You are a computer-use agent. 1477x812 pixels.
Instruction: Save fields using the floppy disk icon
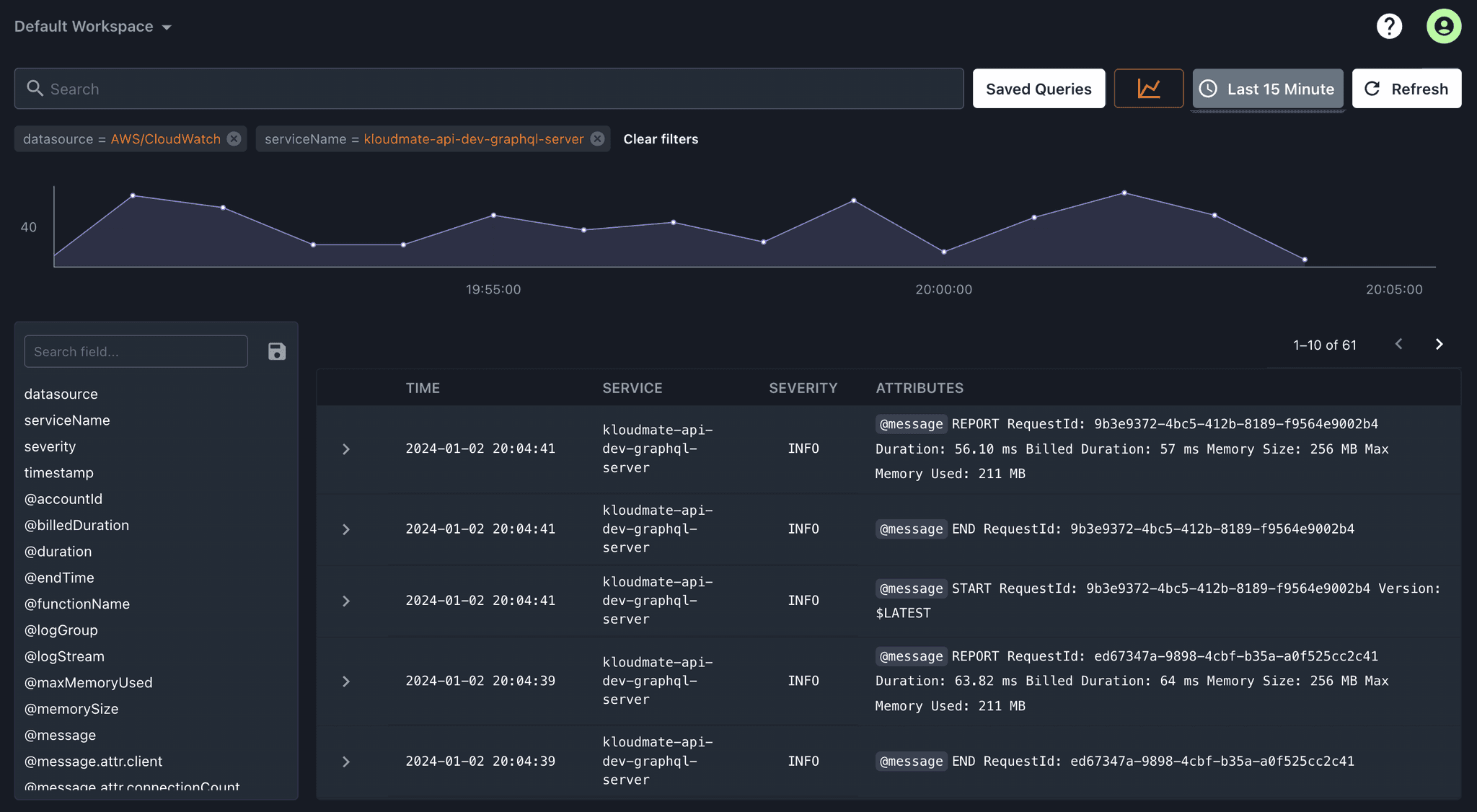(x=277, y=351)
